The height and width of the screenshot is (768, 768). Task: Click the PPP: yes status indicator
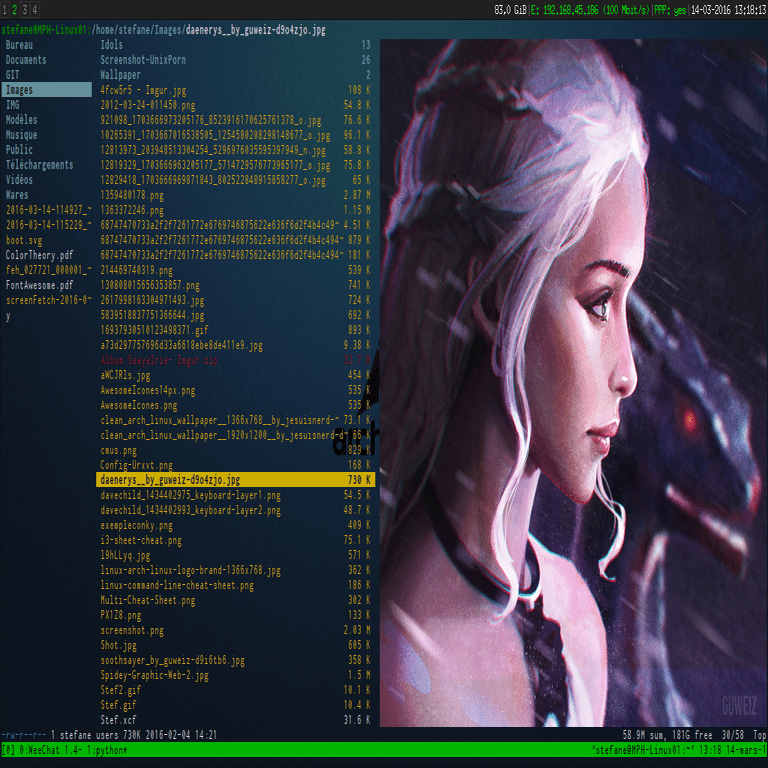point(670,10)
